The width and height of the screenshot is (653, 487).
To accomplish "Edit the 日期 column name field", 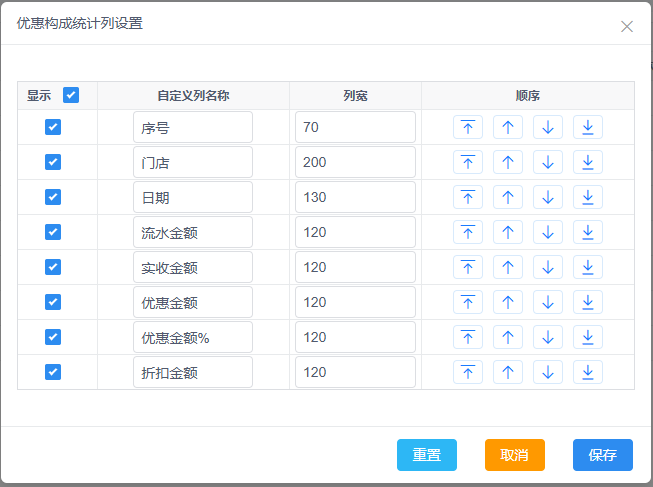I will 193,197.
